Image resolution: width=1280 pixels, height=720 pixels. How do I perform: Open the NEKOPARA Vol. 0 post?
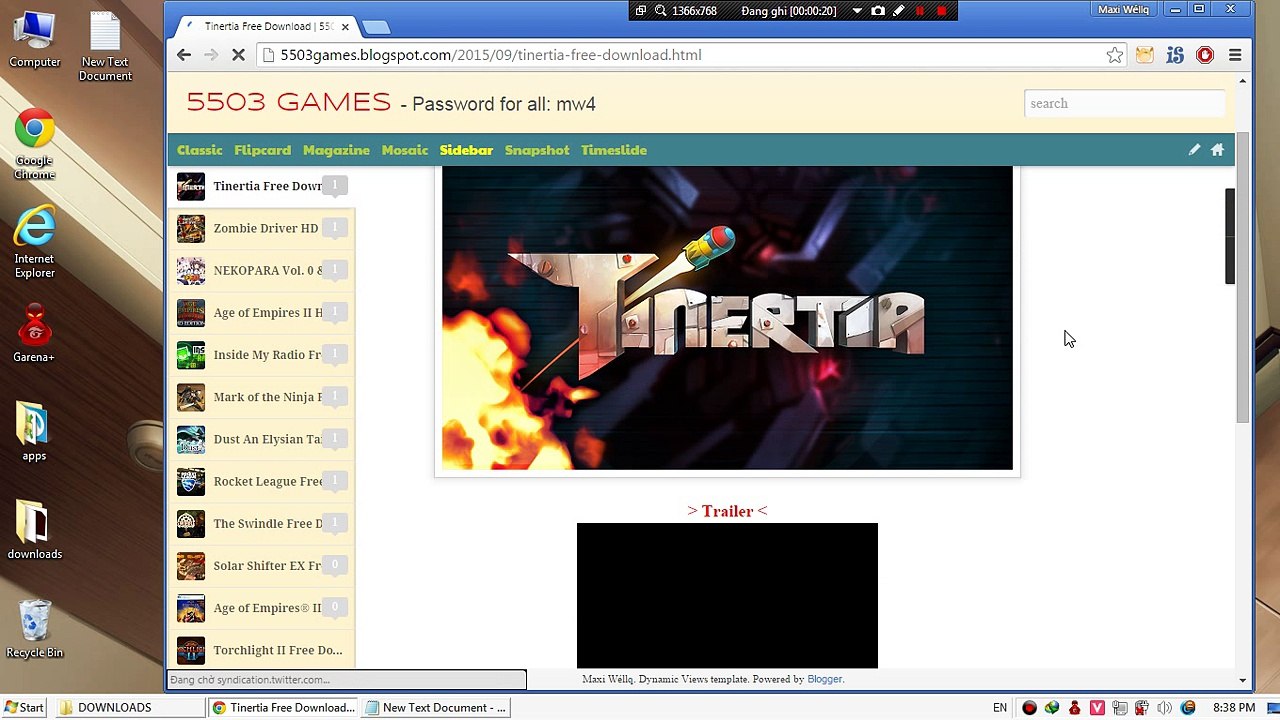click(x=262, y=270)
